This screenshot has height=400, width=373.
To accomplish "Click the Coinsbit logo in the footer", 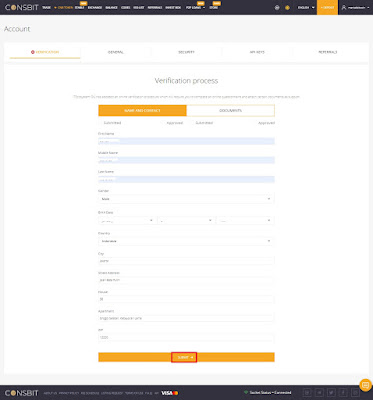I will (22, 393).
